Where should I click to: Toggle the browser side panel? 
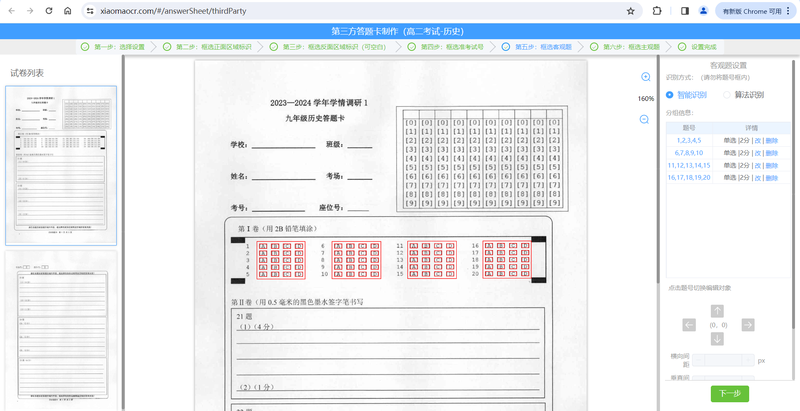click(x=685, y=11)
